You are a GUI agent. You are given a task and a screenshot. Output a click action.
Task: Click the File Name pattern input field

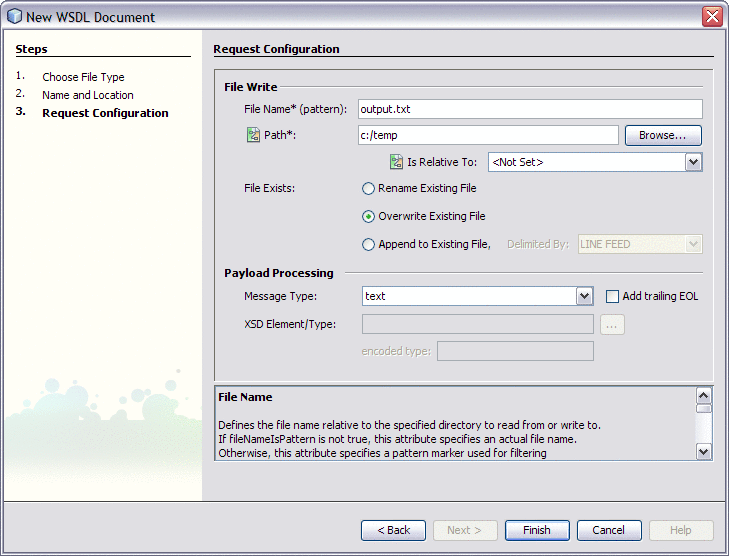pyautogui.click(x=530, y=109)
